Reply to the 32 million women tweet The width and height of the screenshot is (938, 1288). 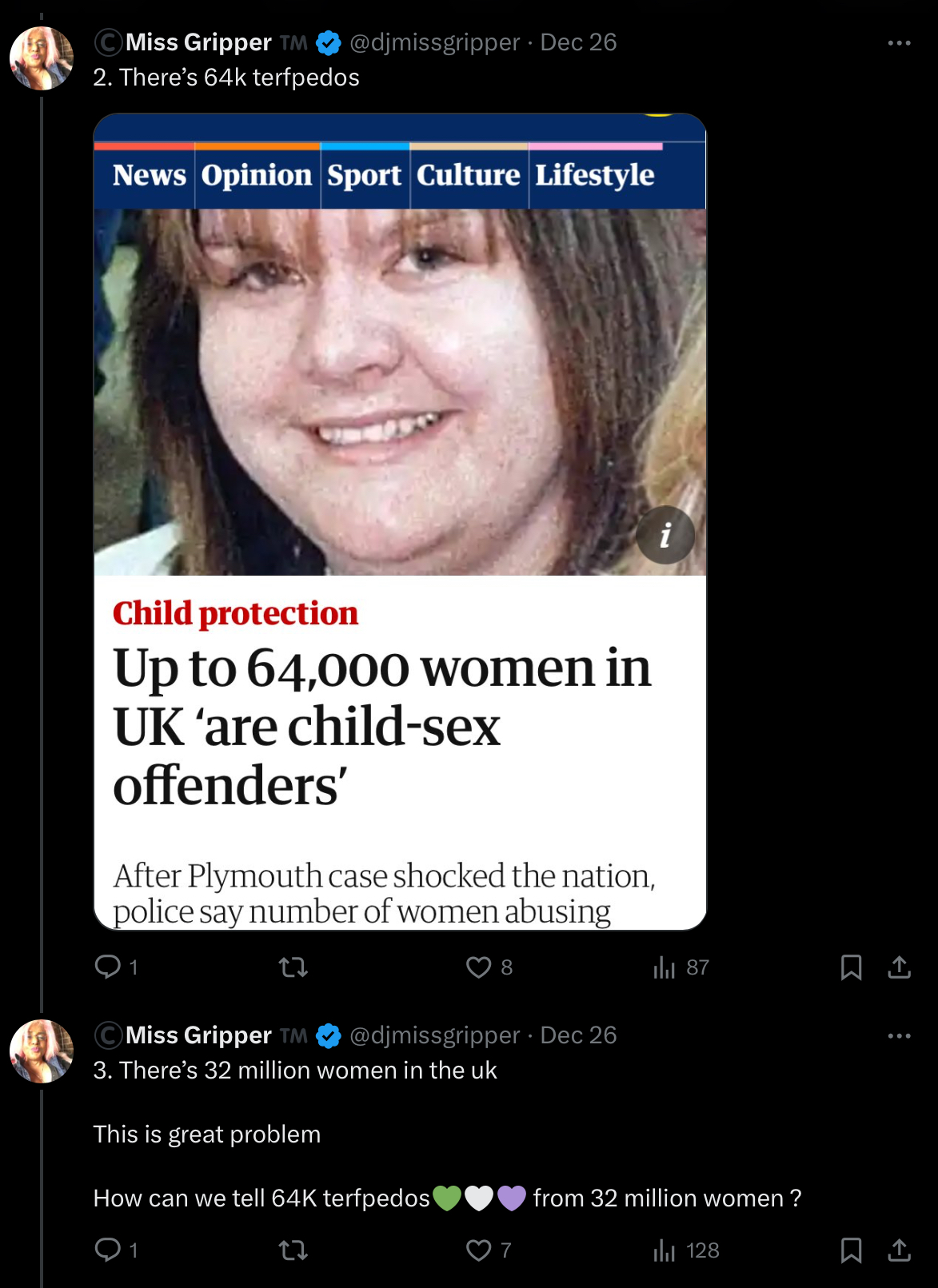pyautogui.click(x=117, y=1250)
